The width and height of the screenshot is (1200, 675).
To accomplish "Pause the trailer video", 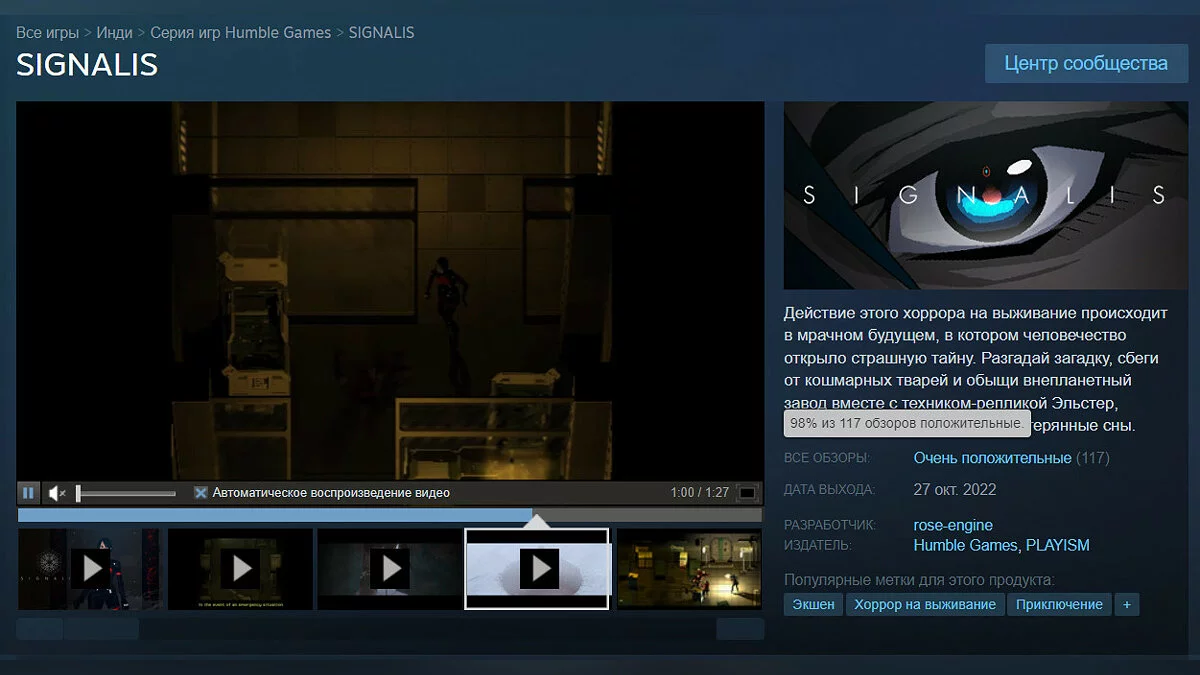I will pos(28,493).
